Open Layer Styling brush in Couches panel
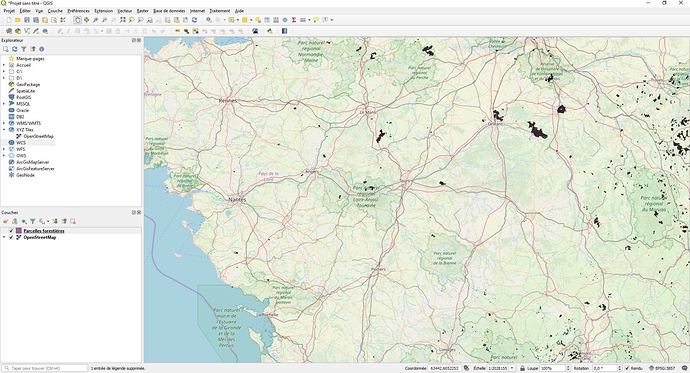690x373 pixels. [x=6, y=221]
